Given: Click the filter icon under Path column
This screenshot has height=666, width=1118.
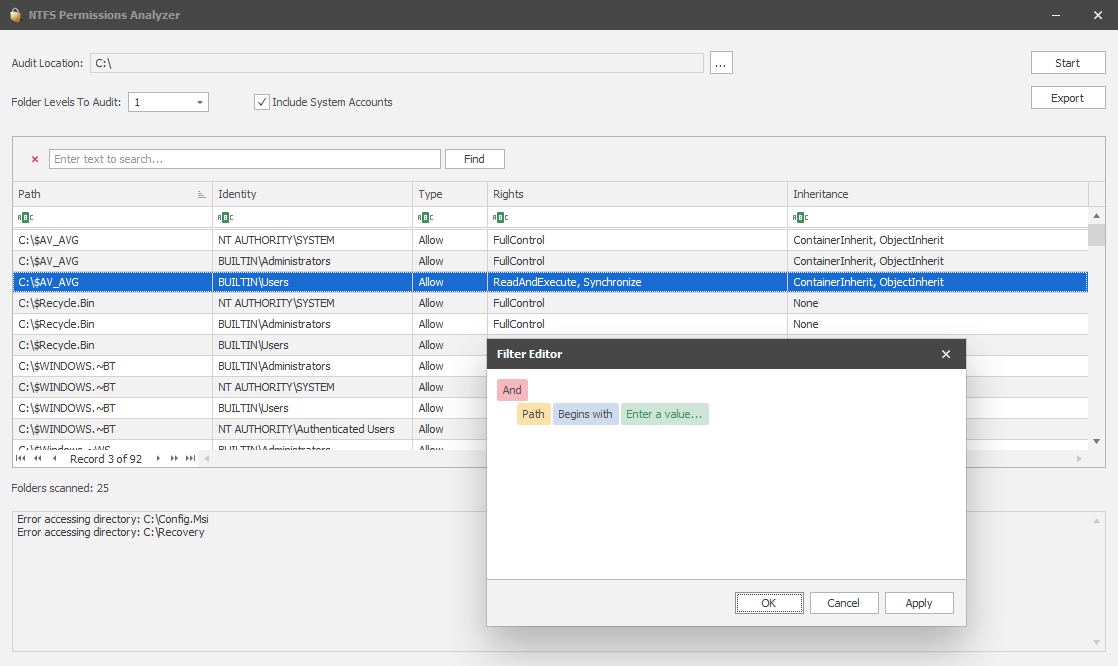Looking at the screenshot, I should coord(26,217).
